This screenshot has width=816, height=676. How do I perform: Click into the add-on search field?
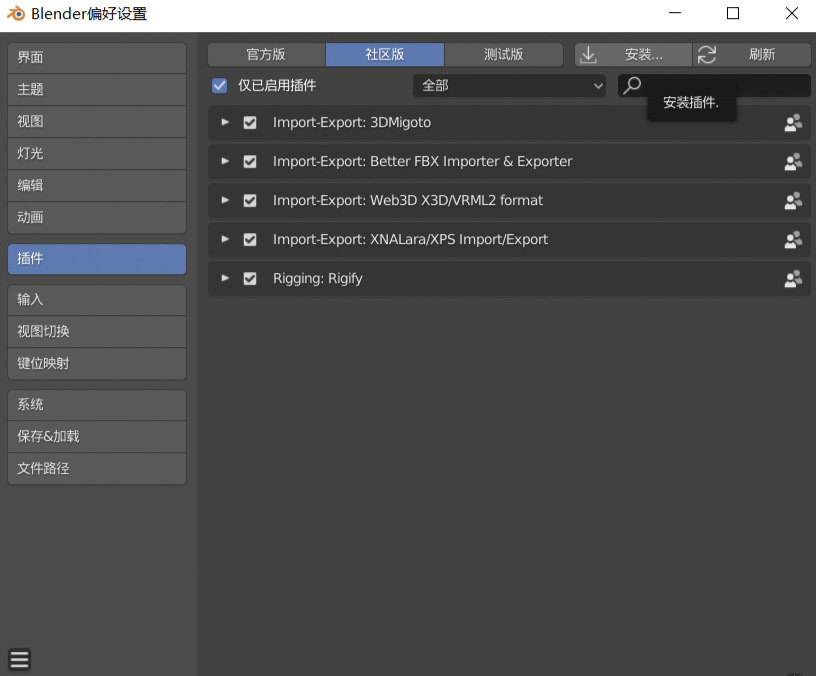pos(714,85)
